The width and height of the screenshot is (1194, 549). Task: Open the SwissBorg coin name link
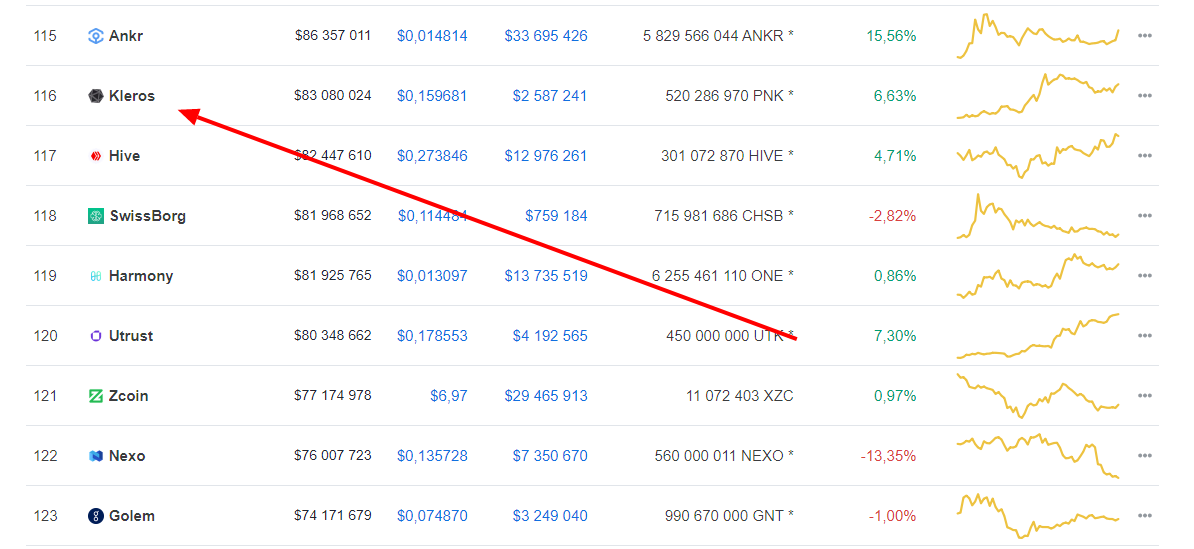pos(147,216)
